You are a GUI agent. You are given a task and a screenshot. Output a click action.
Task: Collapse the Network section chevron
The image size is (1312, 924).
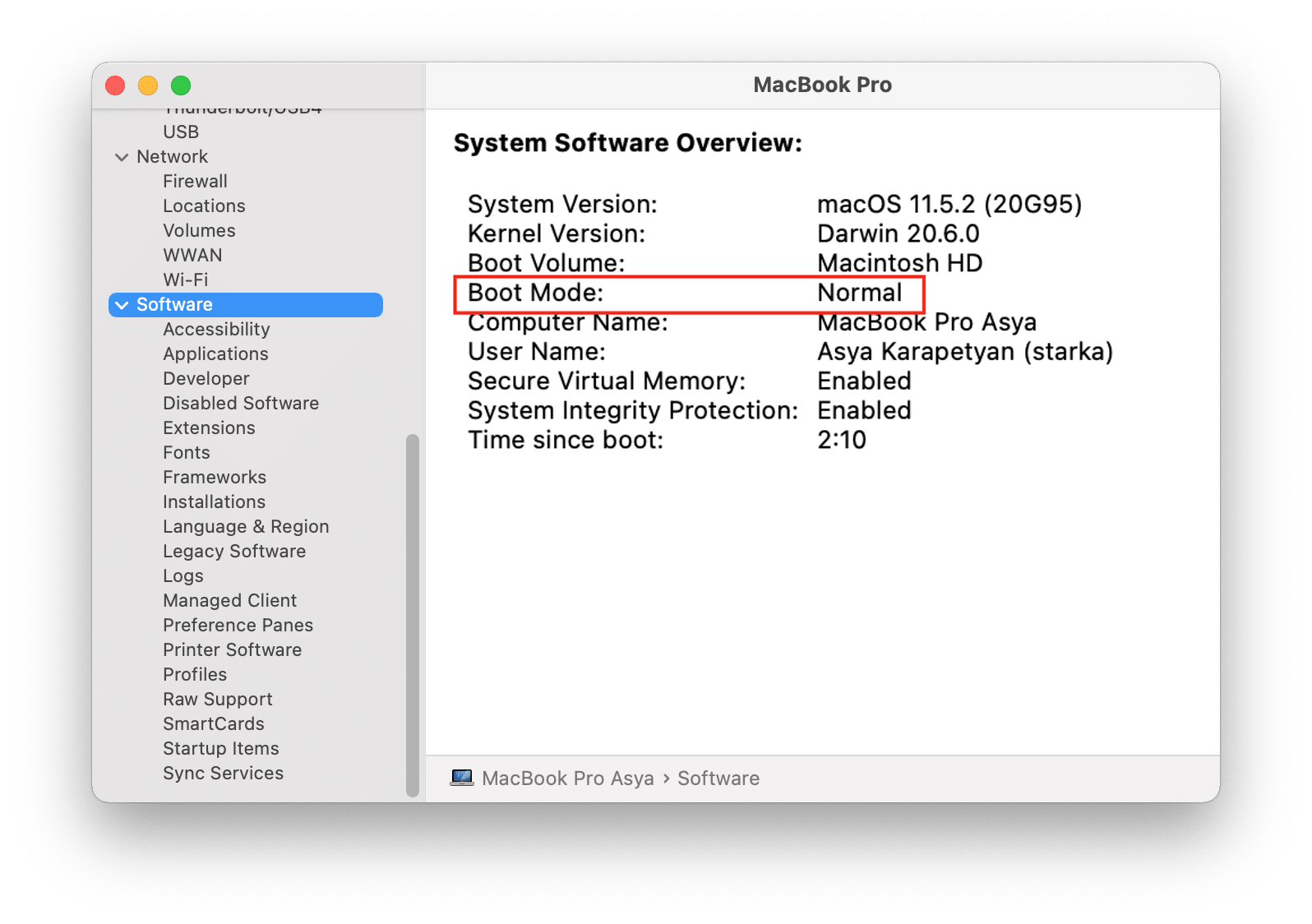point(122,157)
